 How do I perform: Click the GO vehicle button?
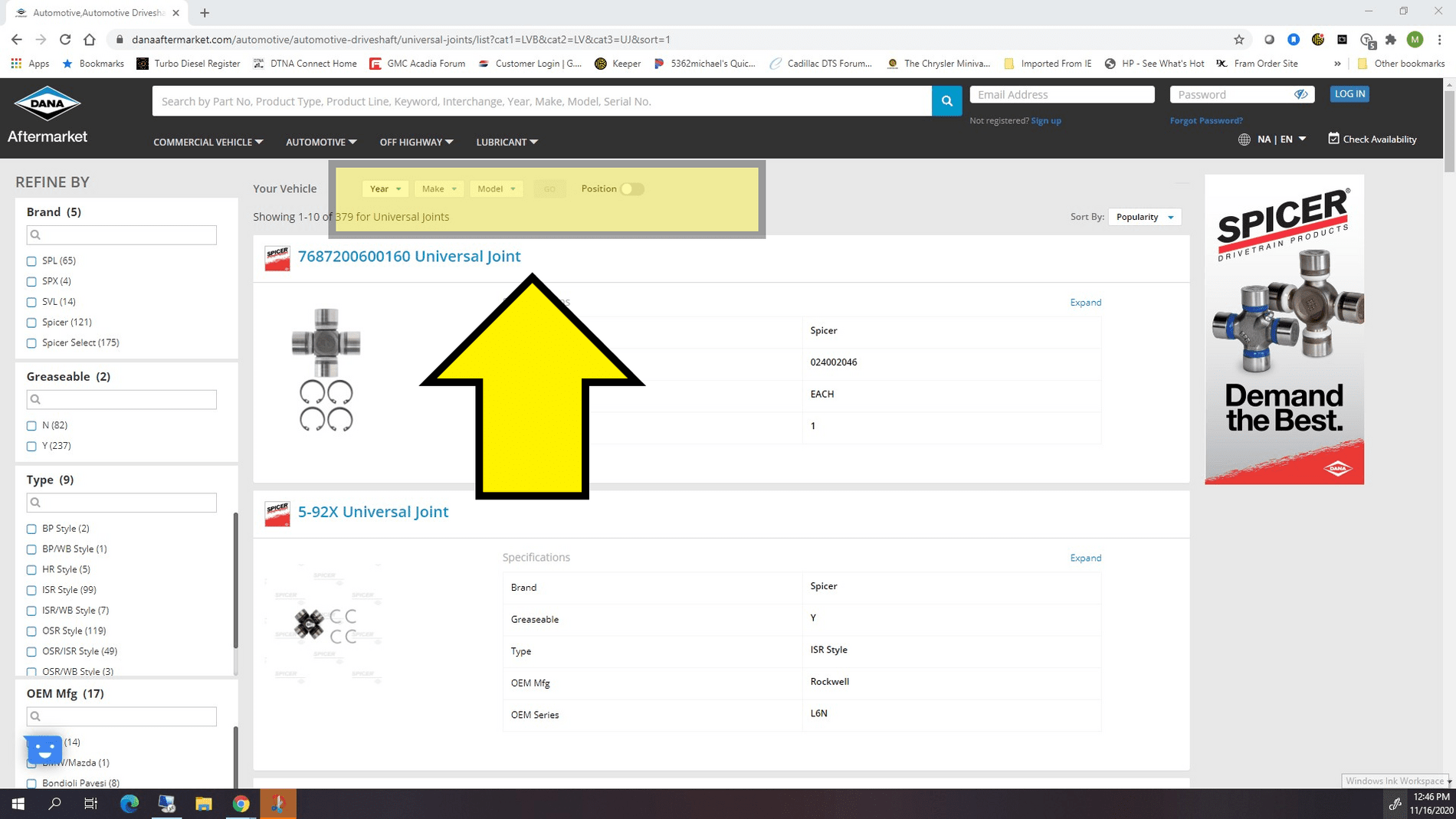click(x=549, y=188)
